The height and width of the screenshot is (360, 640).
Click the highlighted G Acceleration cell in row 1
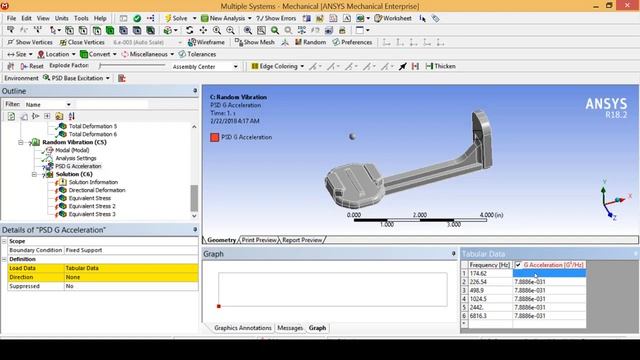[549, 273]
